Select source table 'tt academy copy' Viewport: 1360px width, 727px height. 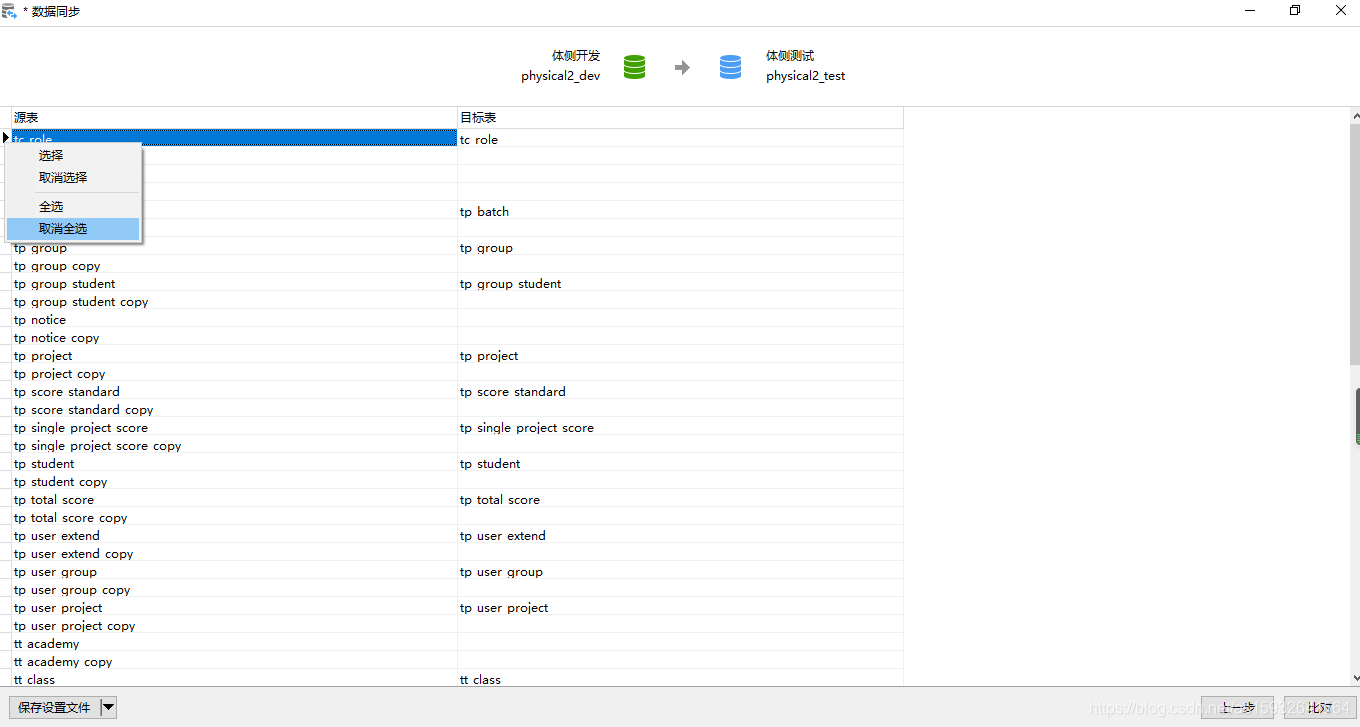(x=234, y=662)
